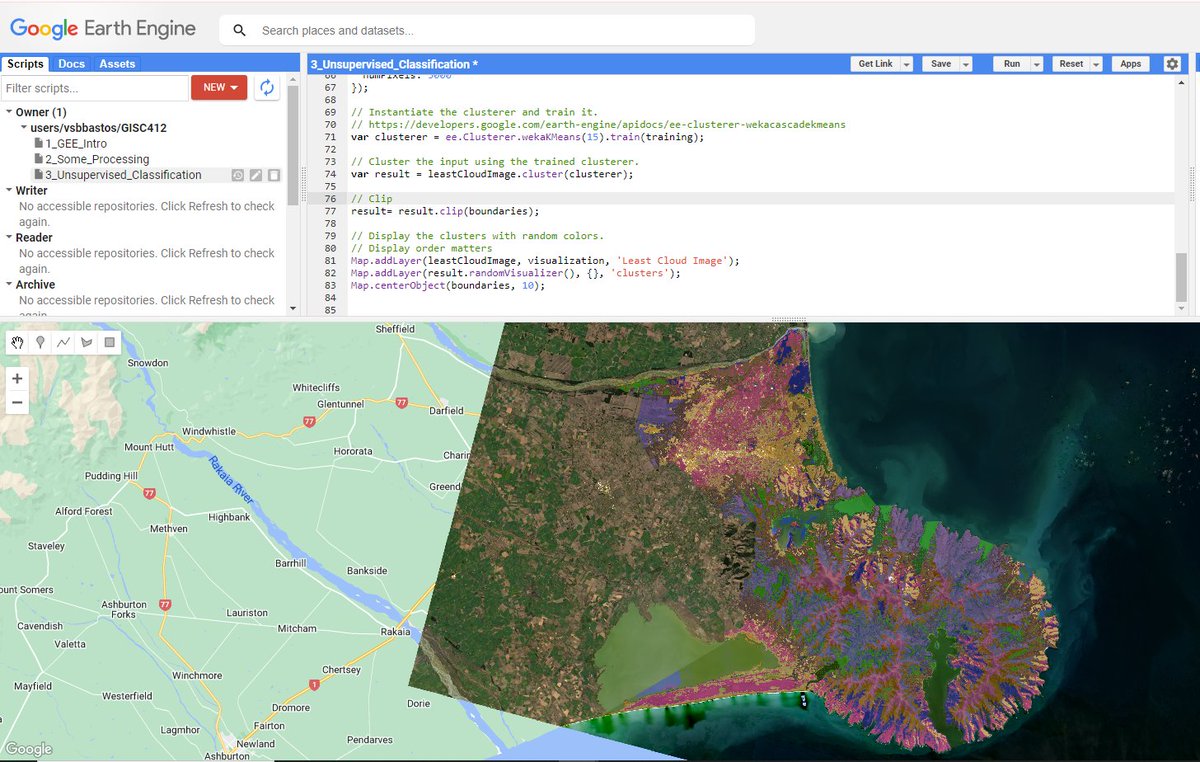Viewport: 1200px width, 762px height.
Task: Open the 1_GEE_Intro script
Action: coord(75,143)
